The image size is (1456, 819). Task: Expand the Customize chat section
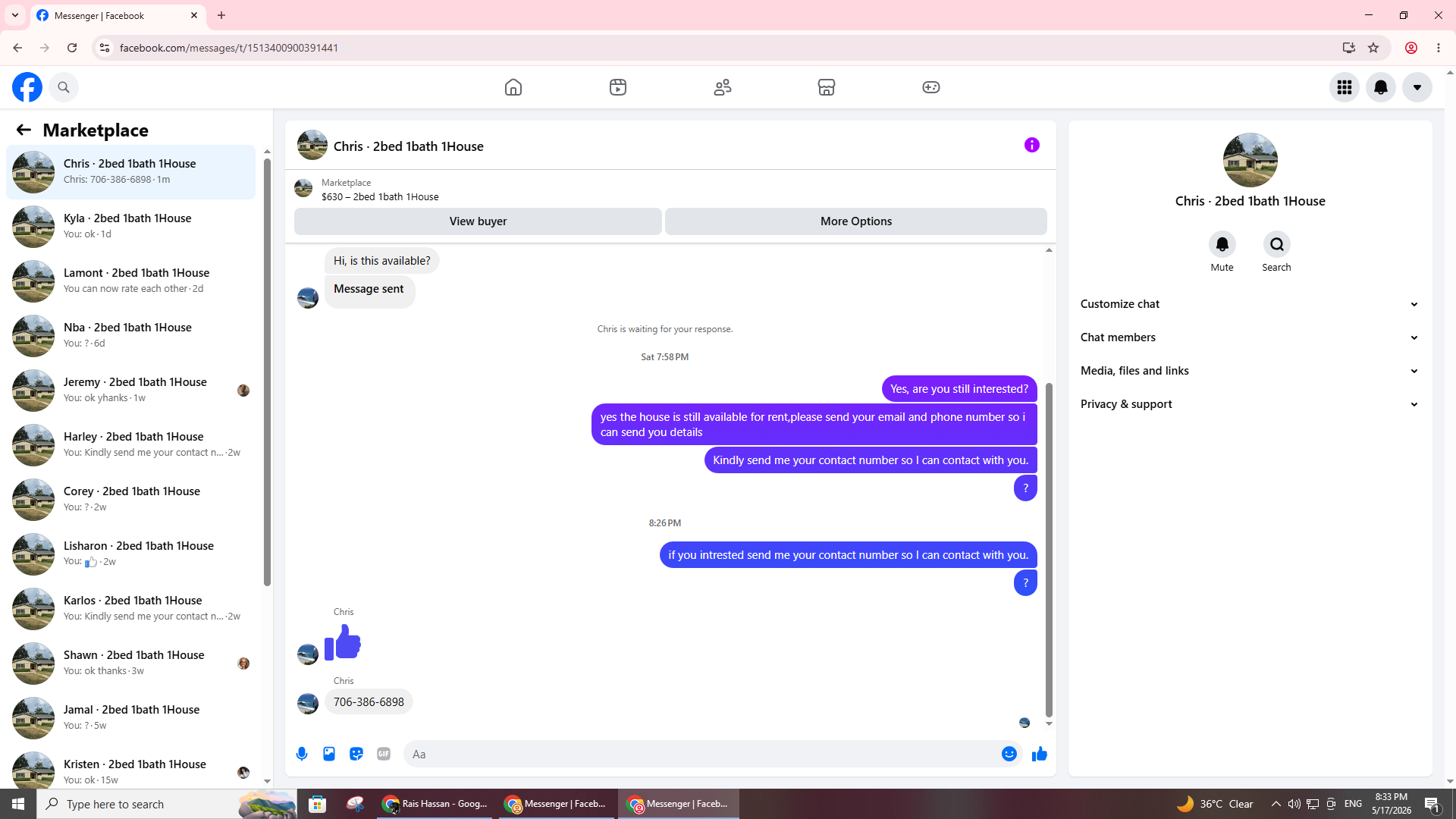(1250, 304)
